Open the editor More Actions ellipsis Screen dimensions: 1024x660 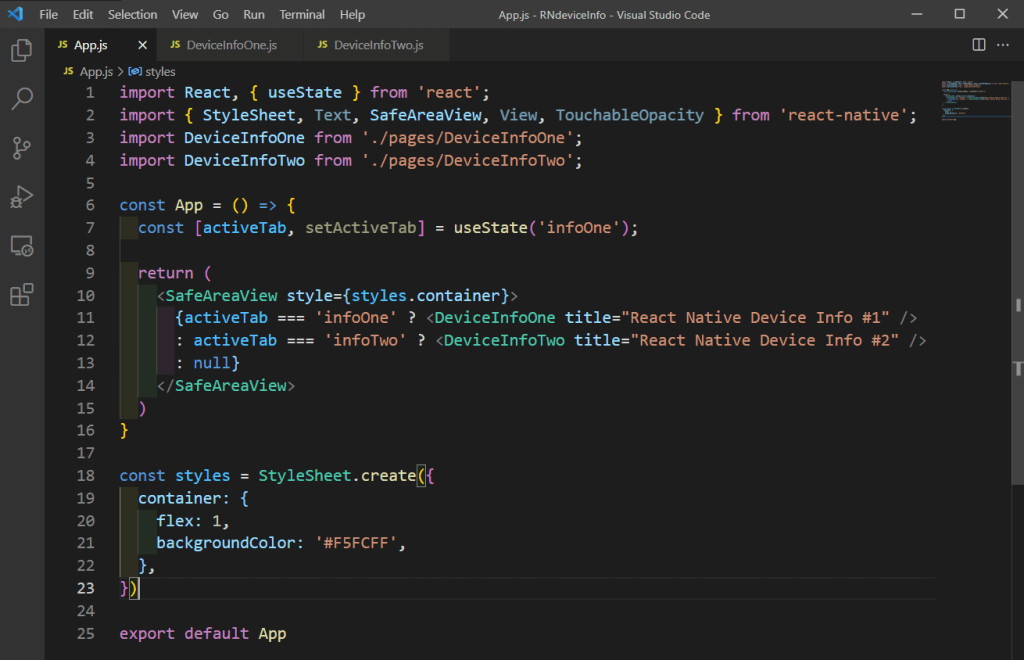[1005, 45]
